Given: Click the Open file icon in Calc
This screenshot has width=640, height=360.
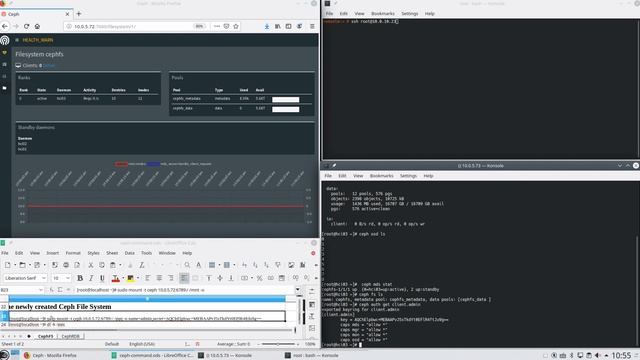Looking at the screenshot, I should click(22, 265).
